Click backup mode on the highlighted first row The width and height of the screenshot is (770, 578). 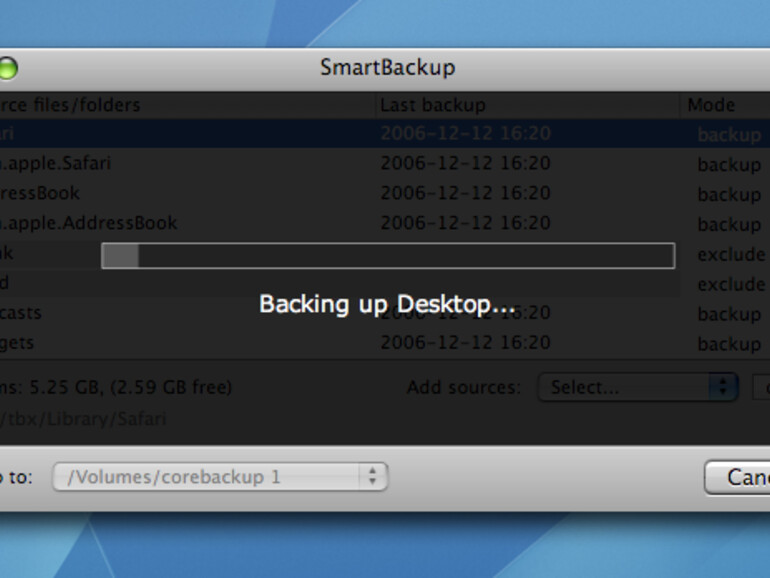click(x=729, y=135)
